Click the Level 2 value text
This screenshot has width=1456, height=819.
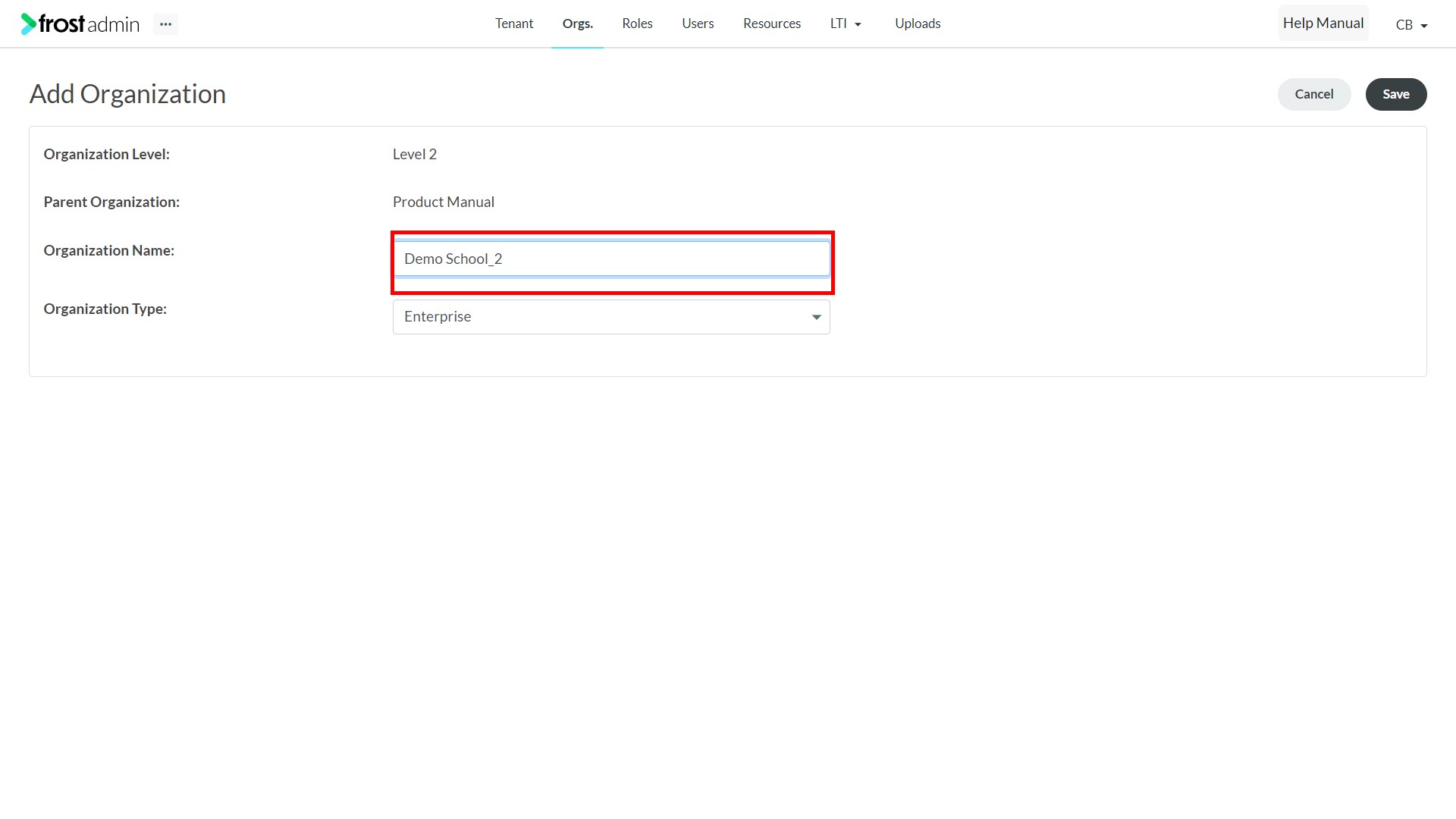coord(415,154)
